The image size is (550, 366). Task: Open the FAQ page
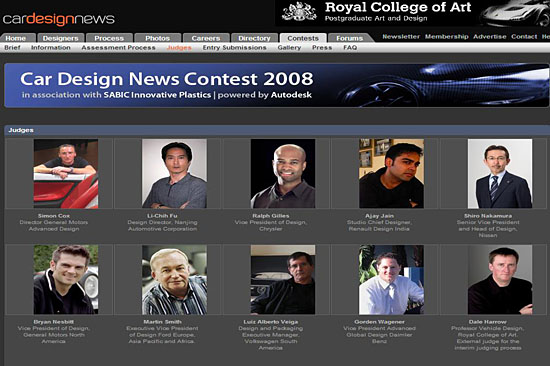[x=350, y=47]
